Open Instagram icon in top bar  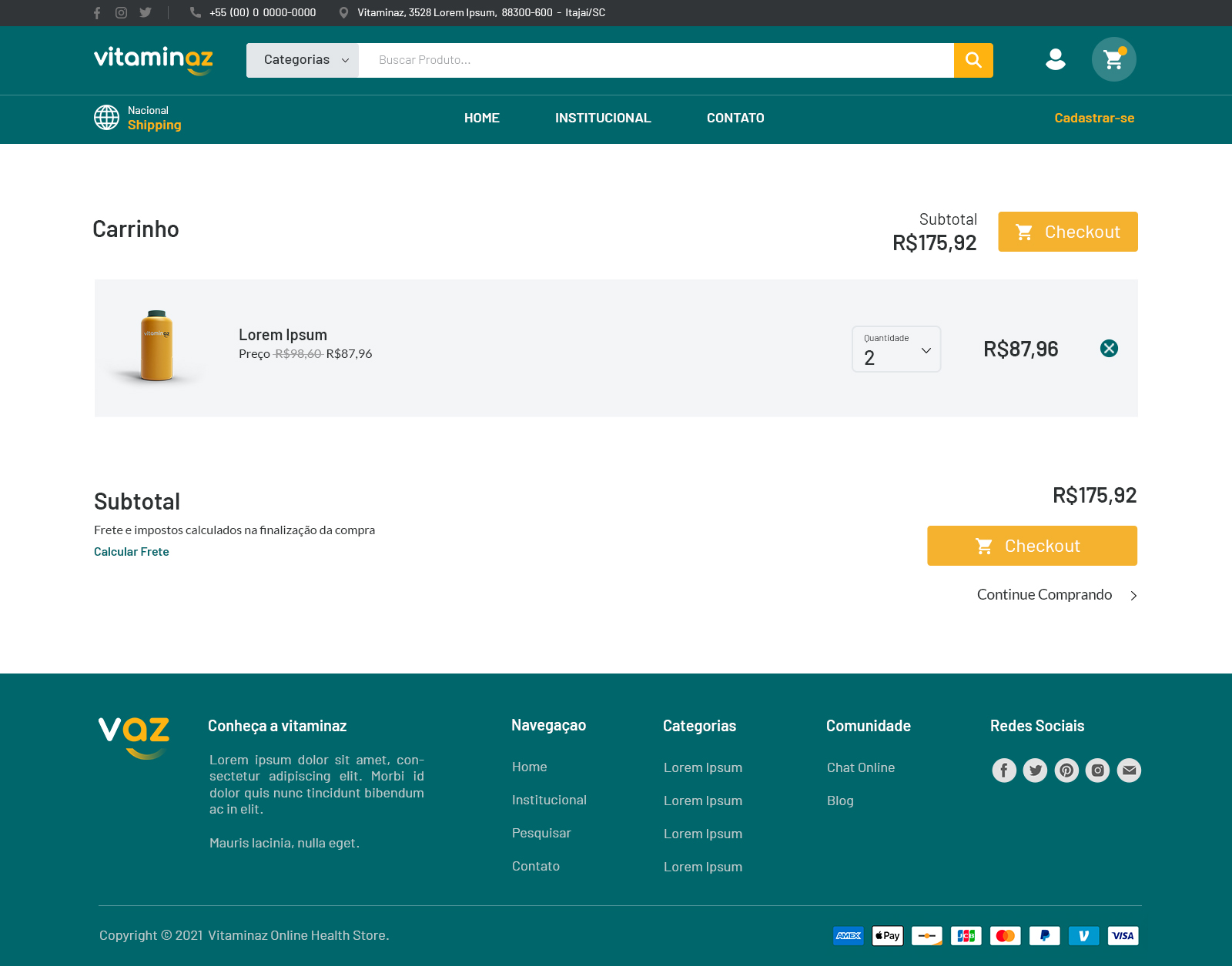121,13
